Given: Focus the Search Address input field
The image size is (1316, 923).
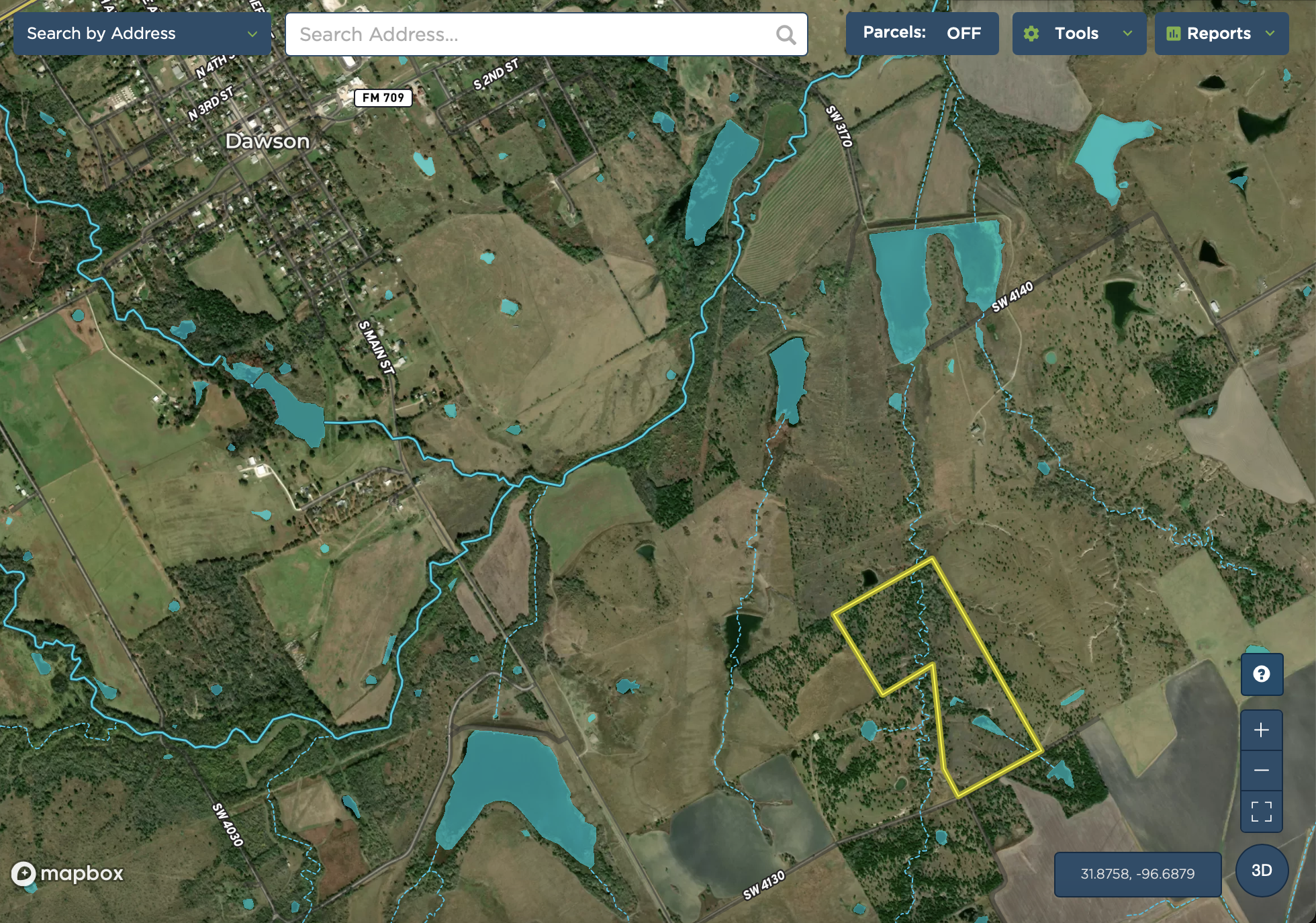Looking at the screenshot, I should pyautogui.click(x=530, y=34).
